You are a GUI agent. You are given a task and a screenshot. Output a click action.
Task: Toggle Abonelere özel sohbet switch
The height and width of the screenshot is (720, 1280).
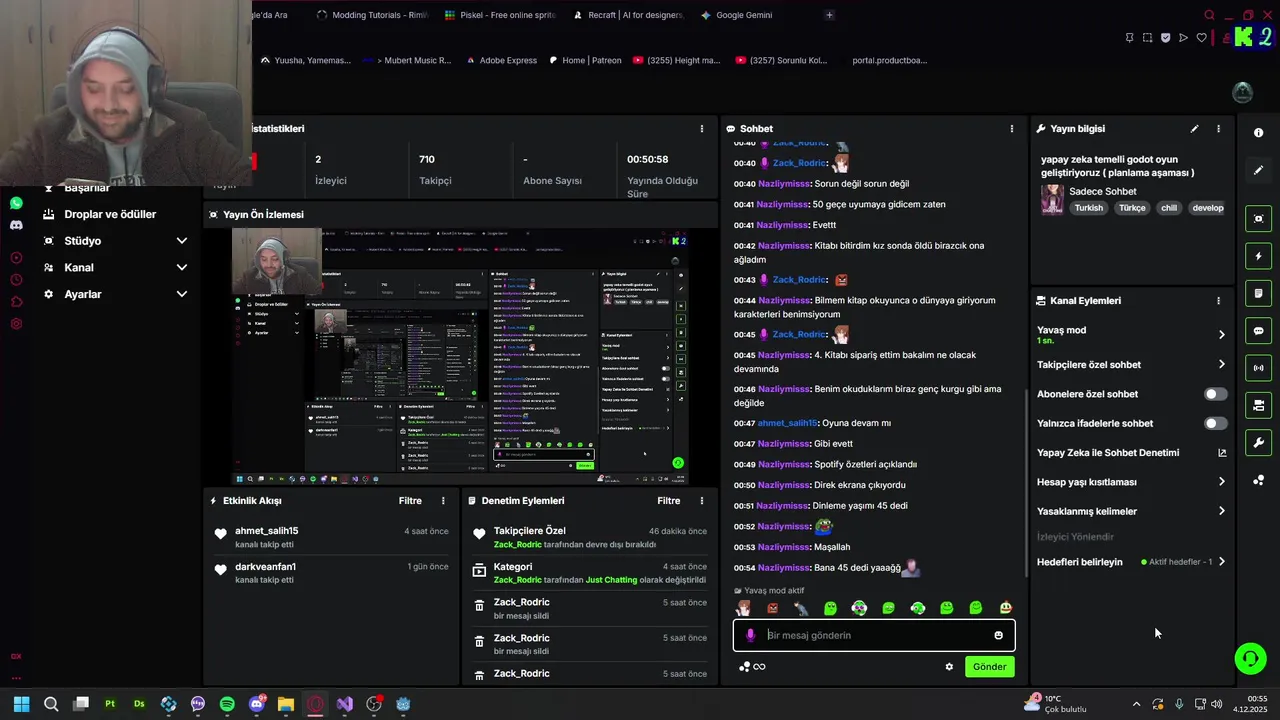coord(1215,394)
